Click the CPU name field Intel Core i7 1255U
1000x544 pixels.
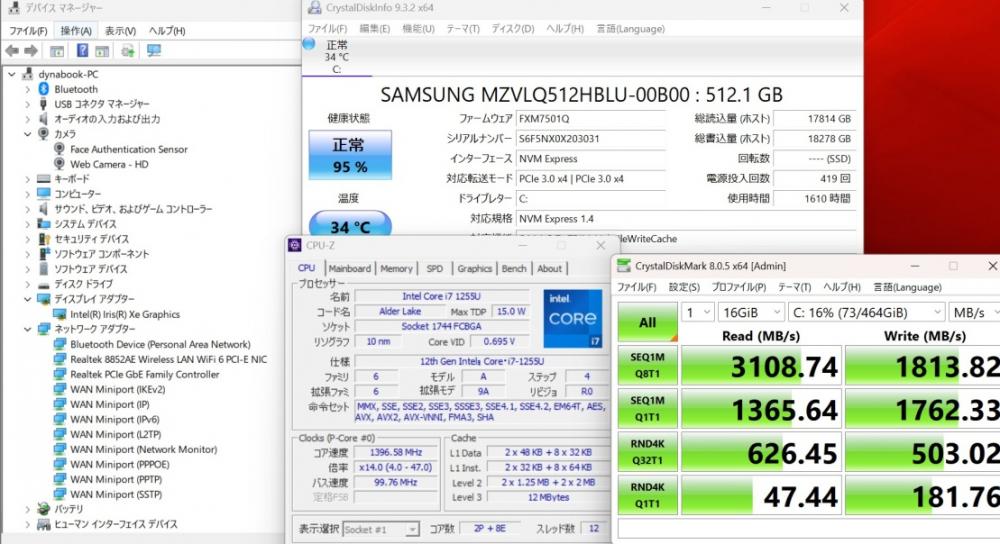tap(441, 297)
